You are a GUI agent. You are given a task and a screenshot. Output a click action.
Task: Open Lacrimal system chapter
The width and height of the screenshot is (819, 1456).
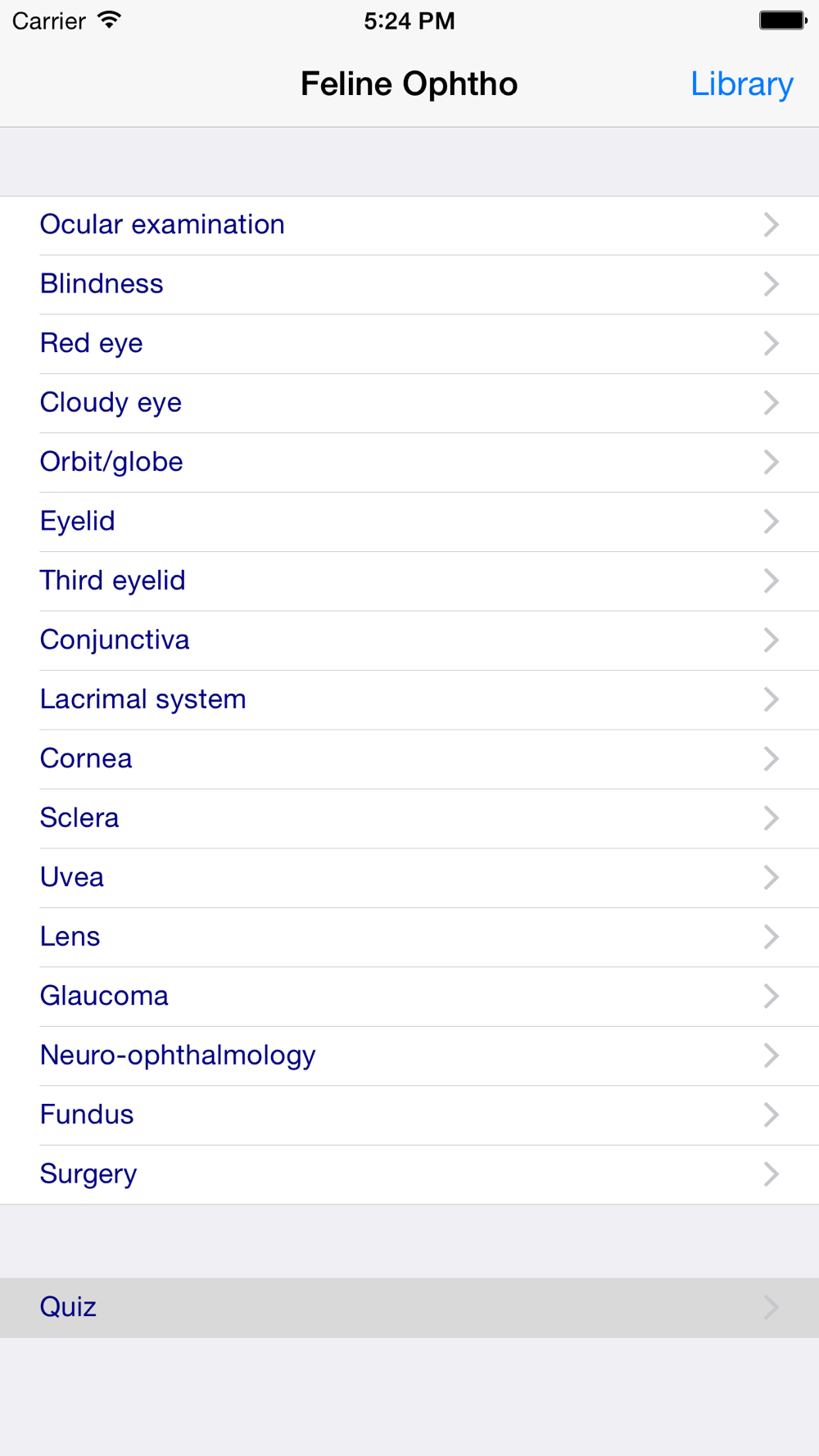[x=409, y=699]
